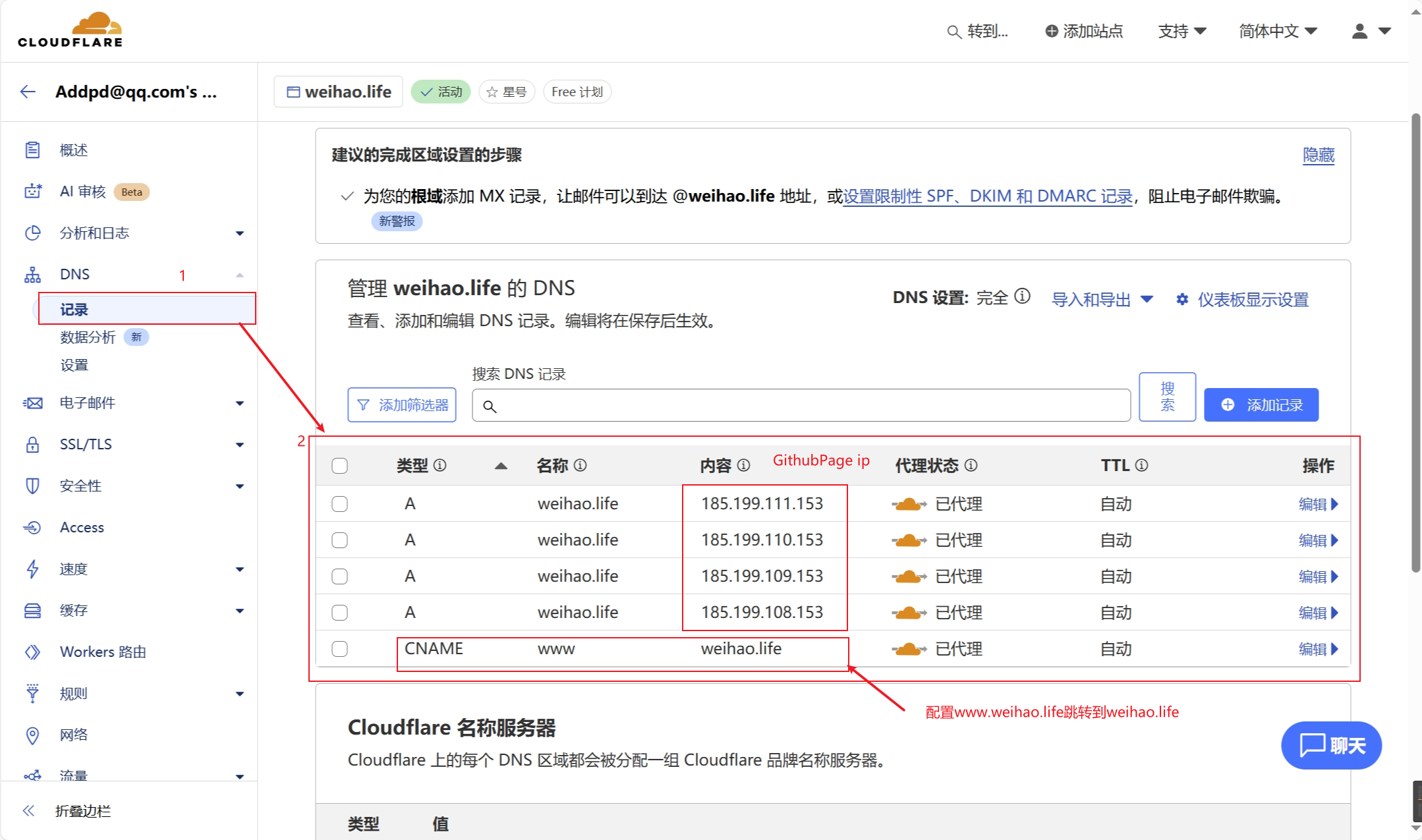1422x840 pixels.
Task: Click the SSL/TLS padlock icon
Action: click(x=32, y=445)
